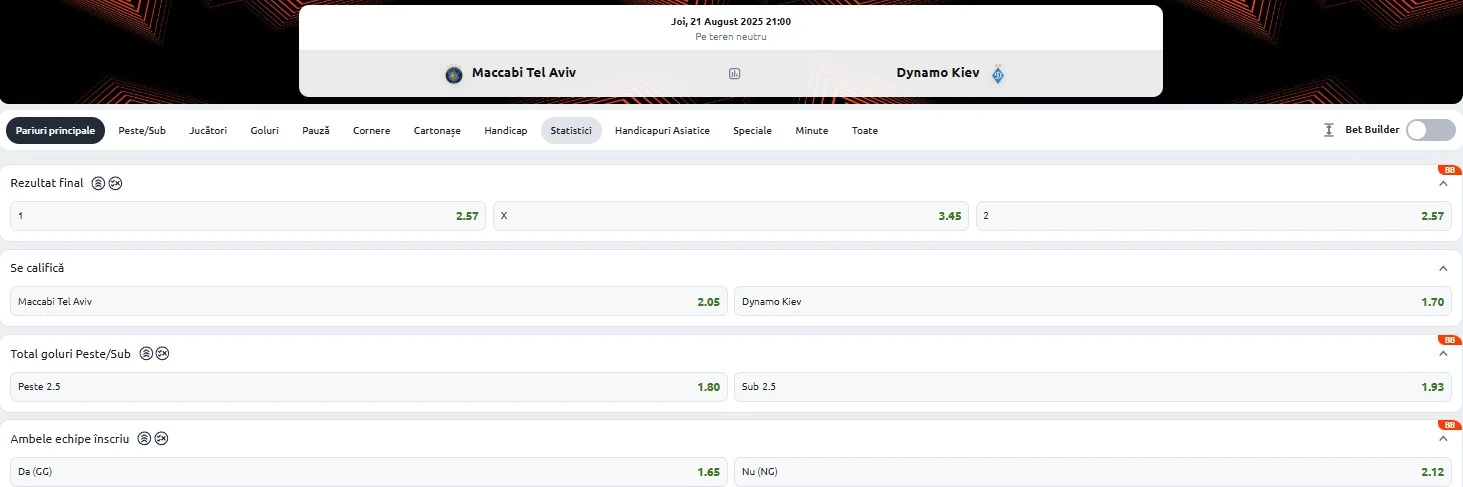Pick Dynamo Kiev to qualify at 1.70
1463x487 pixels.
[x=1093, y=301]
